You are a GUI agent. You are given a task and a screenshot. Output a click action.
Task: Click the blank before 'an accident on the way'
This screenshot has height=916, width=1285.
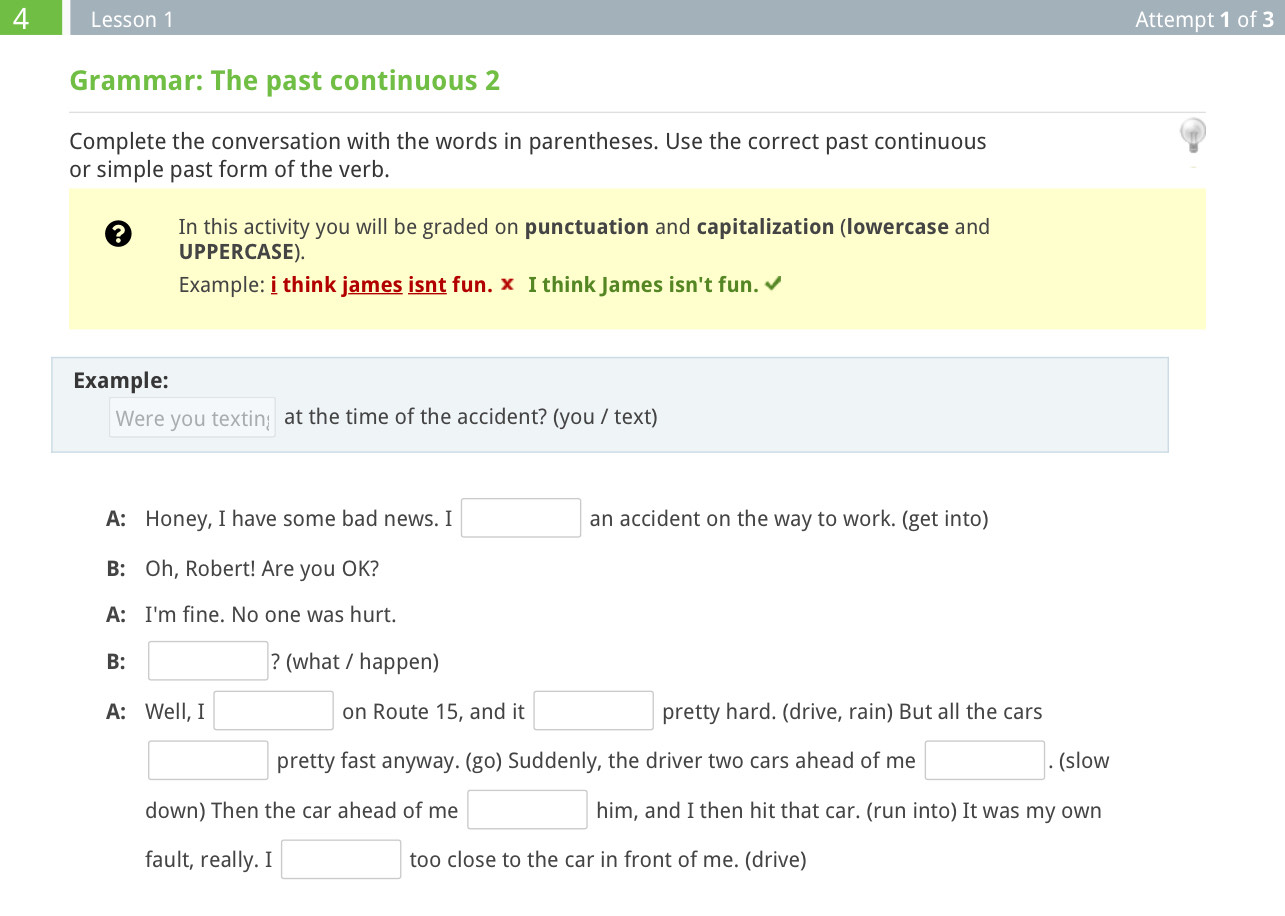(521, 518)
